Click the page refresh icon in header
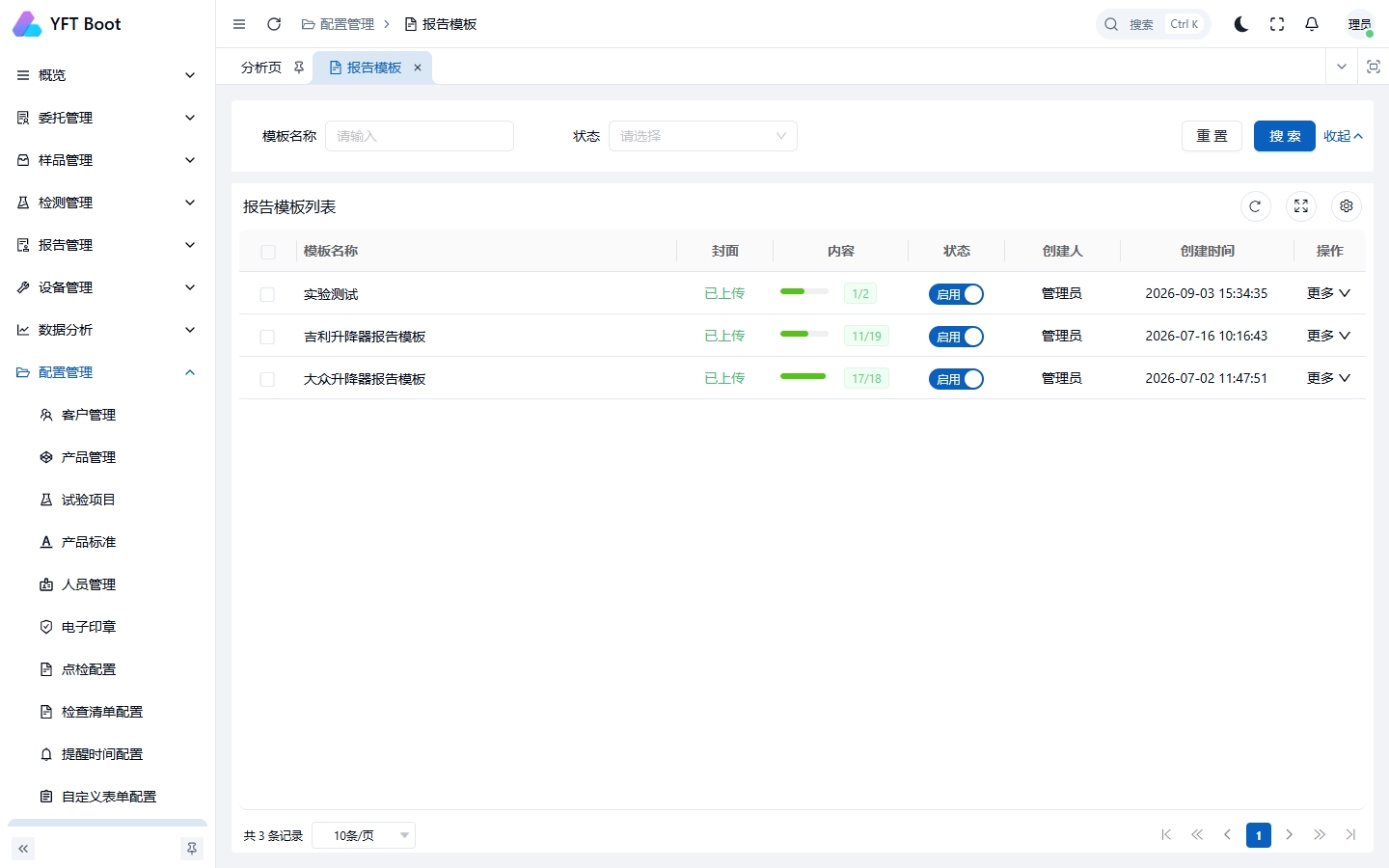 pos(274,24)
